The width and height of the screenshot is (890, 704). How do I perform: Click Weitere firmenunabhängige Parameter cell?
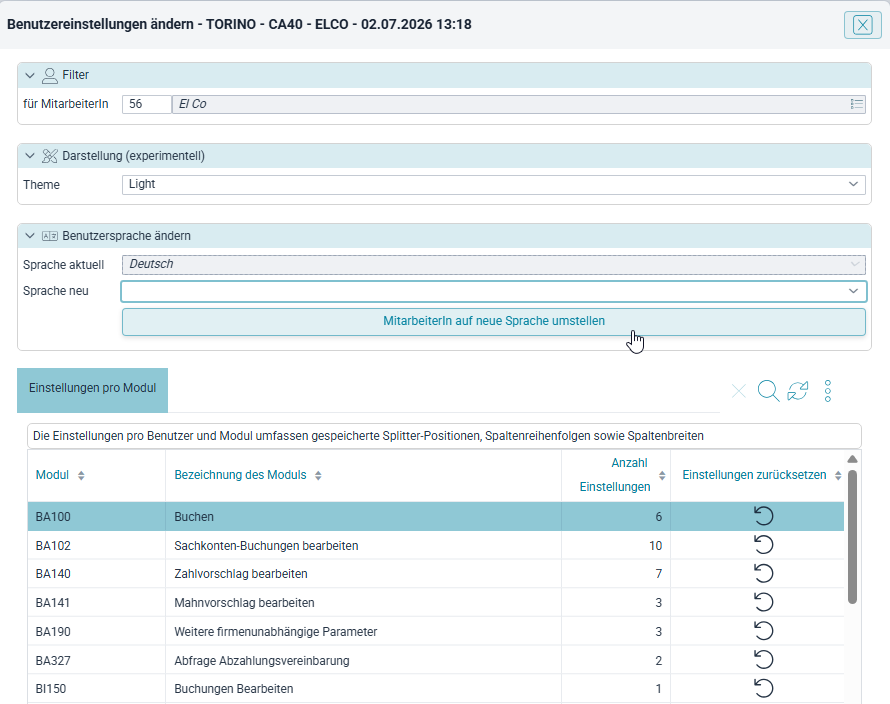(363, 632)
